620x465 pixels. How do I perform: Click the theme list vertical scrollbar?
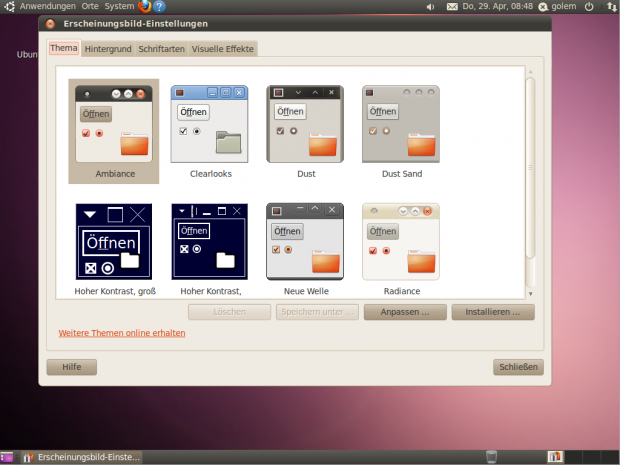(x=530, y=180)
